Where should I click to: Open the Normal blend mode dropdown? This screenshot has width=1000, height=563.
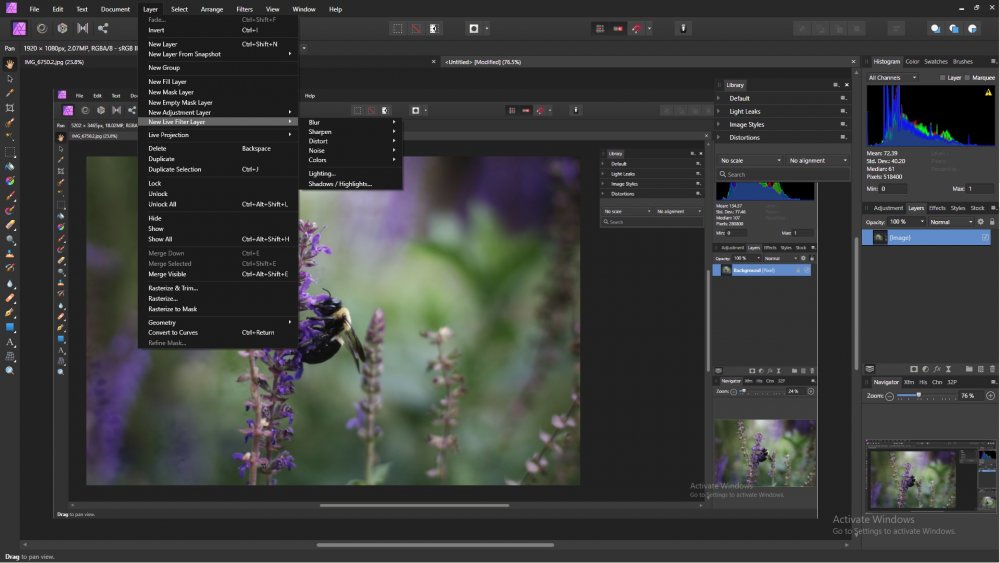tap(950, 221)
